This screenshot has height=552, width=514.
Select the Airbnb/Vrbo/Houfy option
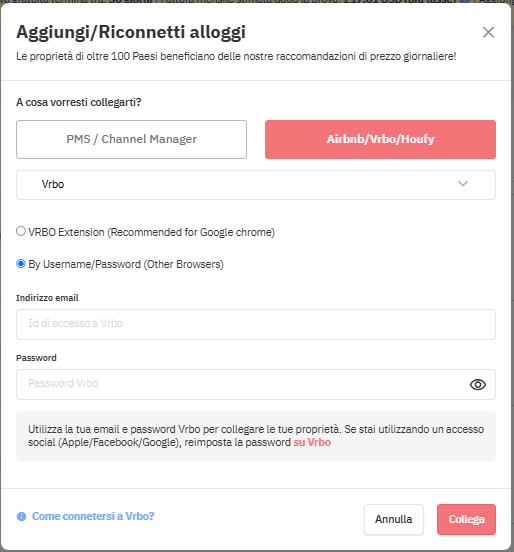380,139
